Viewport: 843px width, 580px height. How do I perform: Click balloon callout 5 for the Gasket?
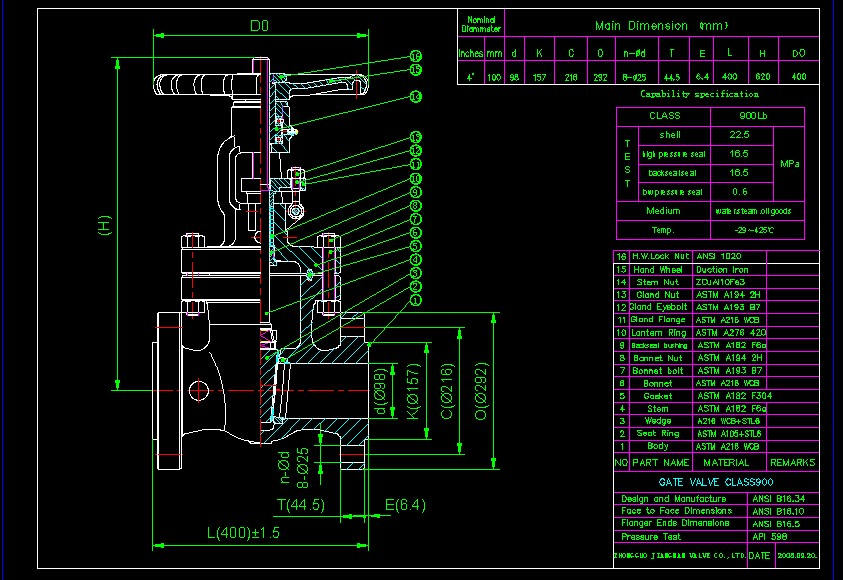(415, 245)
